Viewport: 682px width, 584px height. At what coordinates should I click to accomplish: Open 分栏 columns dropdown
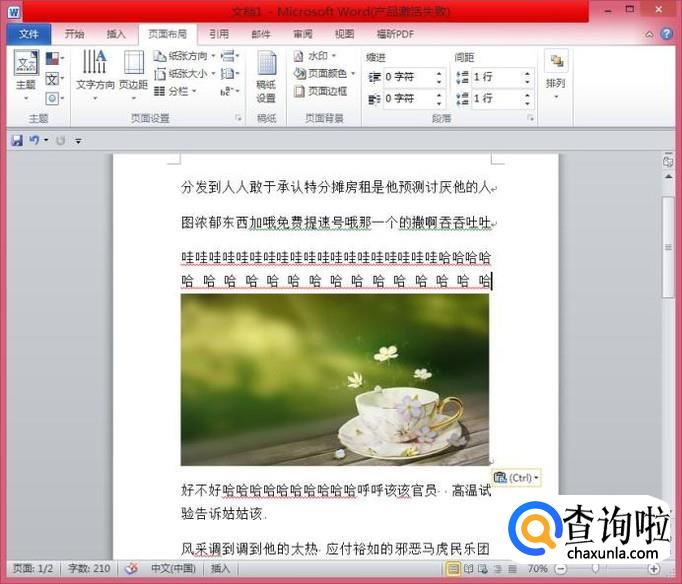coord(175,91)
